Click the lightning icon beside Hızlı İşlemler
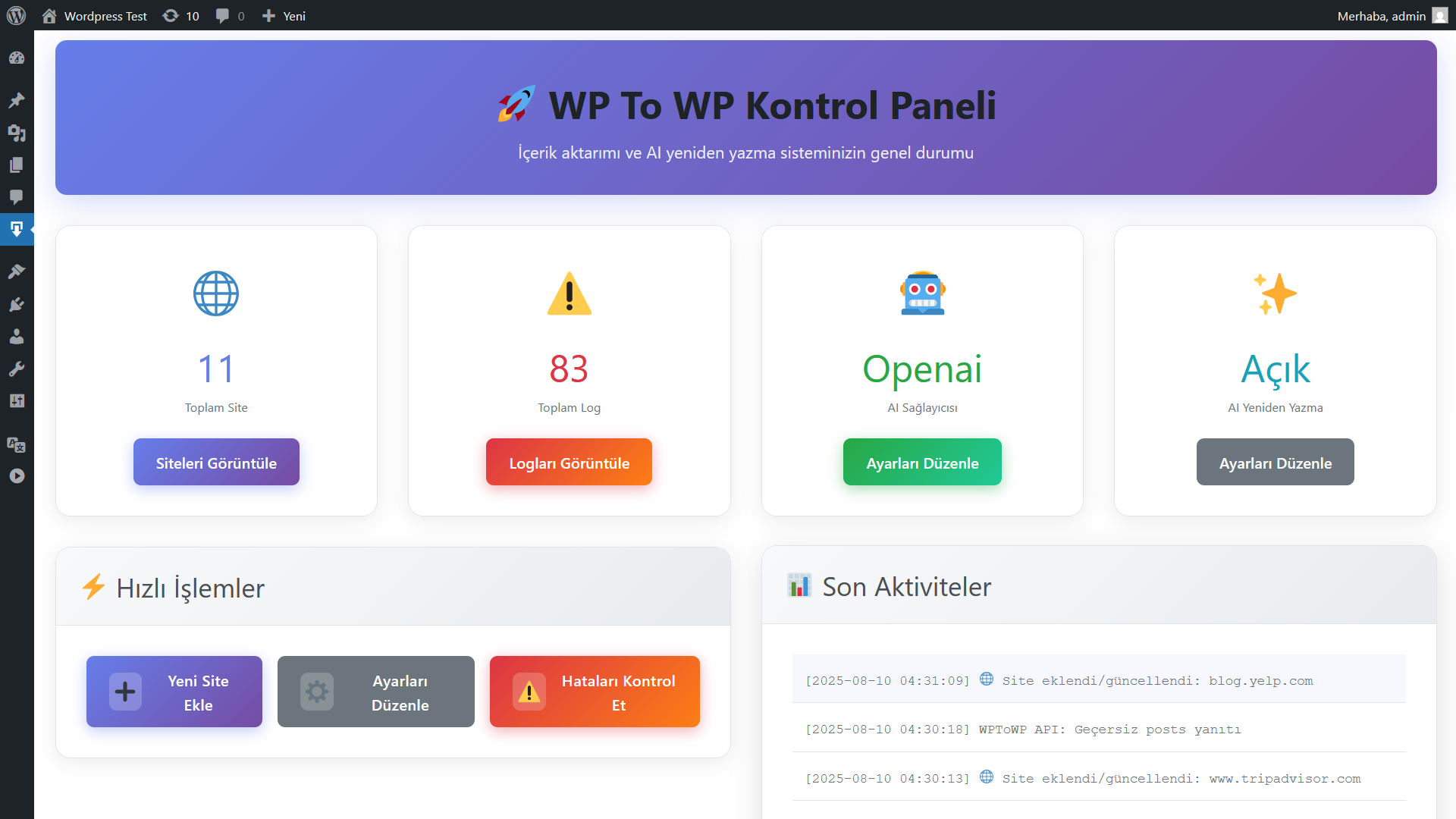The width and height of the screenshot is (1456, 819). point(93,587)
